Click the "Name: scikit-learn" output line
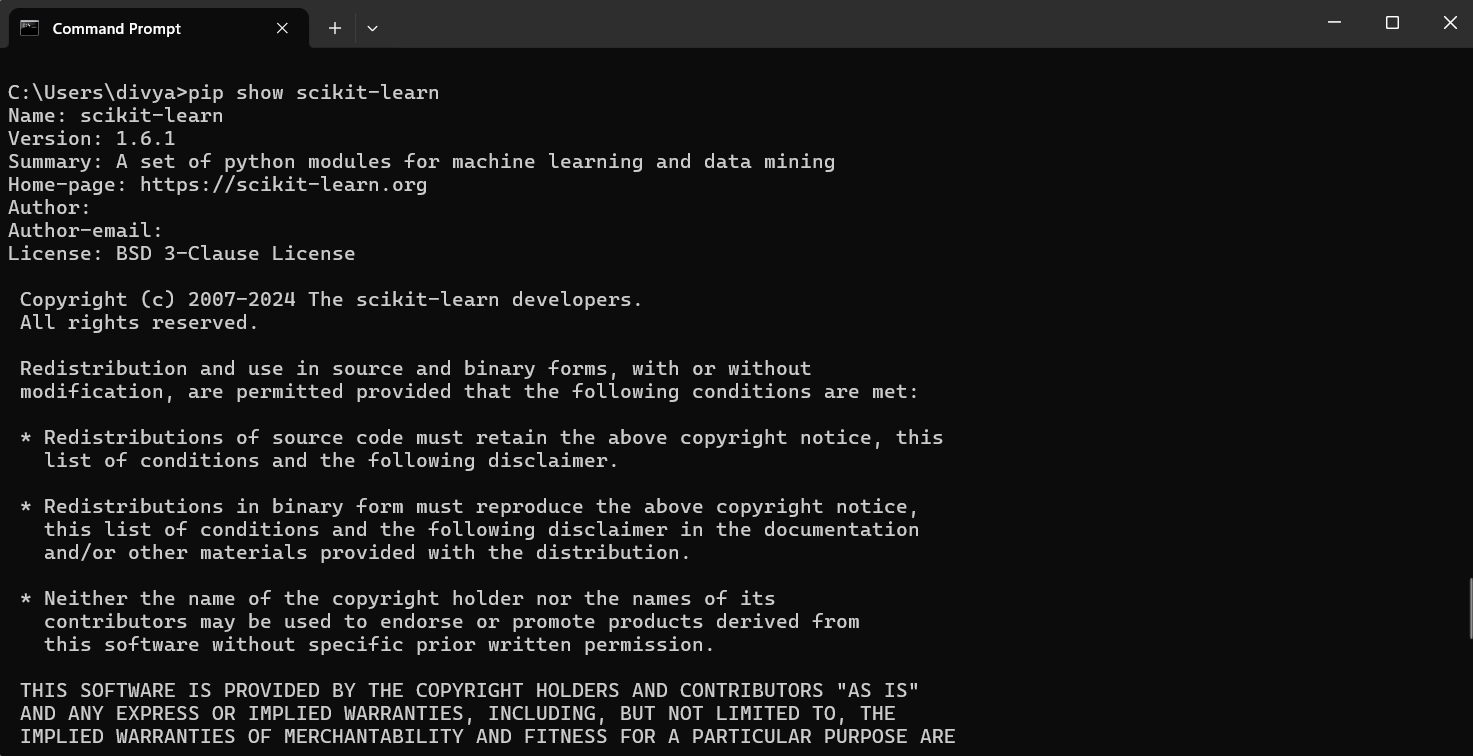 point(116,115)
